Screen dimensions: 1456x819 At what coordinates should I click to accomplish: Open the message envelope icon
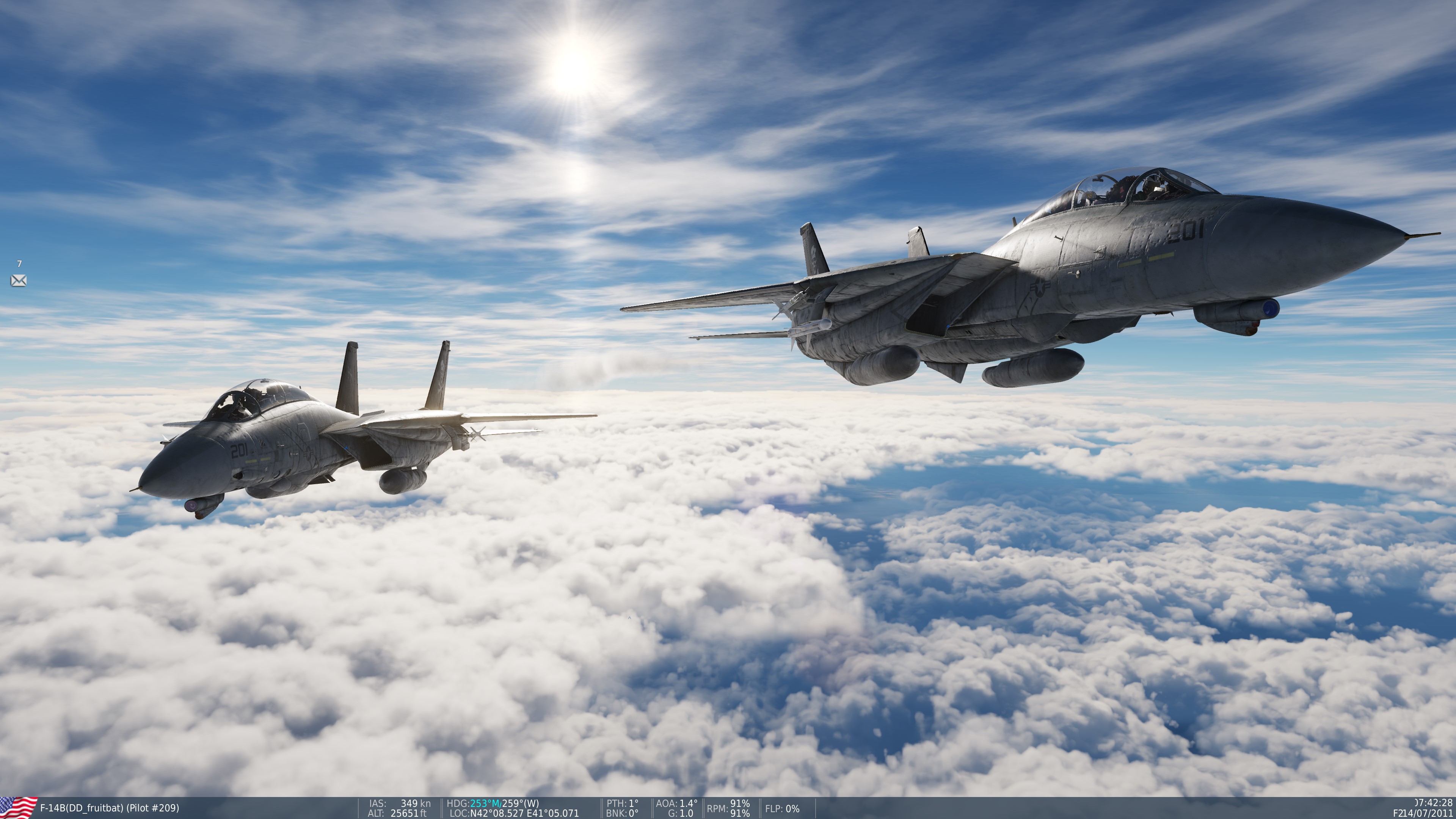(x=19, y=280)
